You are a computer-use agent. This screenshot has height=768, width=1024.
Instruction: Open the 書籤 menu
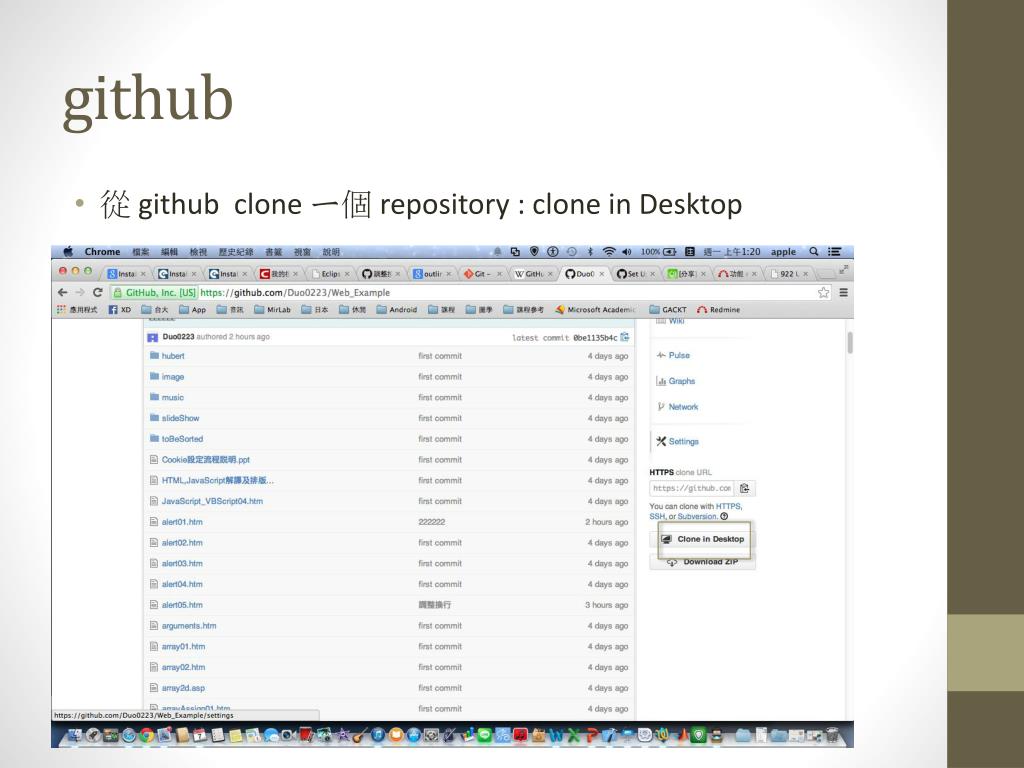pos(274,251)
